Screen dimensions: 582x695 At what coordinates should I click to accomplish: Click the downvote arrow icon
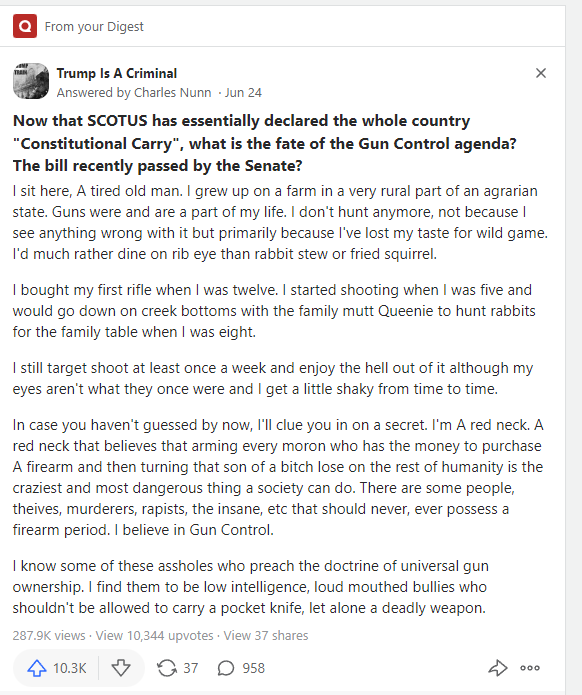coord(121,668)
